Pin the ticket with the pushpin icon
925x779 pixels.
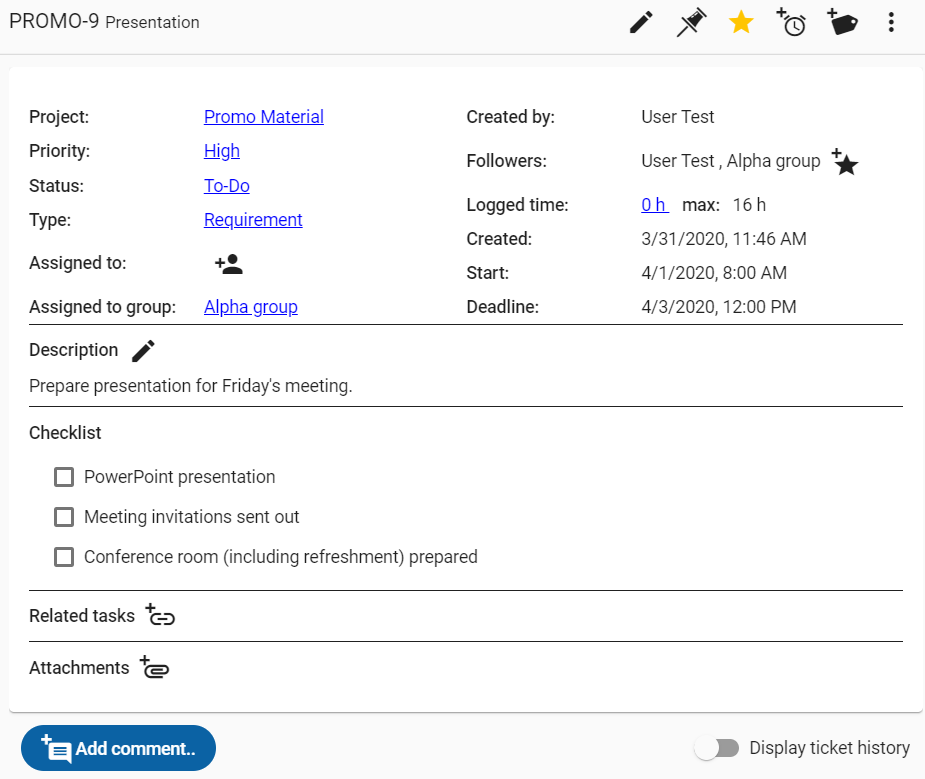(x=691, y=22)
